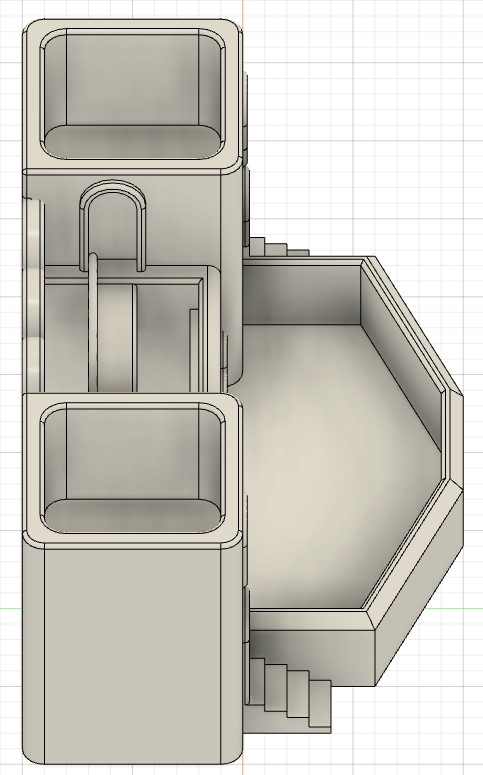Select the lower rounded pocket floor
The height and width of the screenshot is (775, 483).
coord(132,516)
